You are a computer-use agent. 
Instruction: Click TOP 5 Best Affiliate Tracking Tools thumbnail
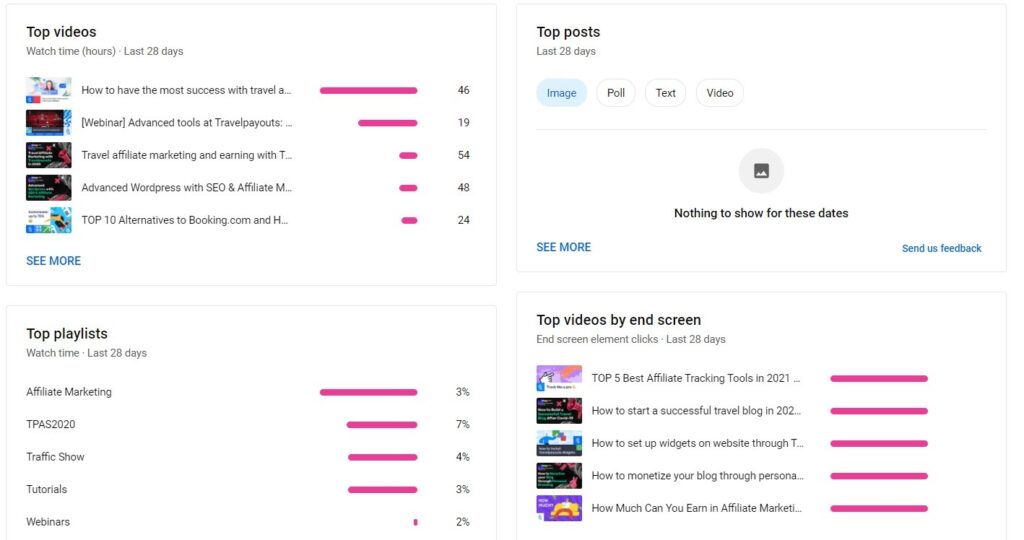559,378
